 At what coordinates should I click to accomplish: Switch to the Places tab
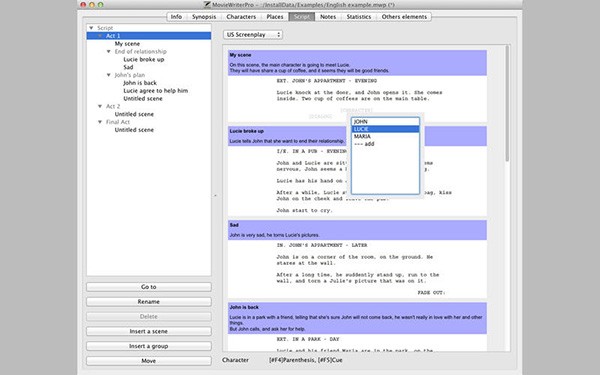point(275,17)
